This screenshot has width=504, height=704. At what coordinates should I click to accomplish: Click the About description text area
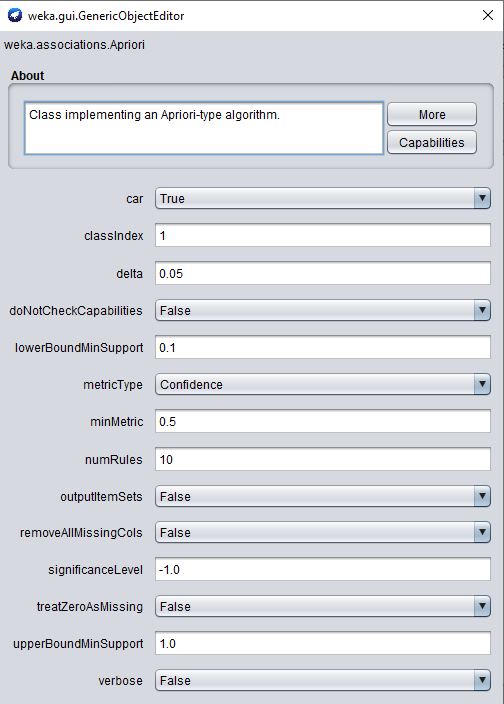[x=204, y=128]
